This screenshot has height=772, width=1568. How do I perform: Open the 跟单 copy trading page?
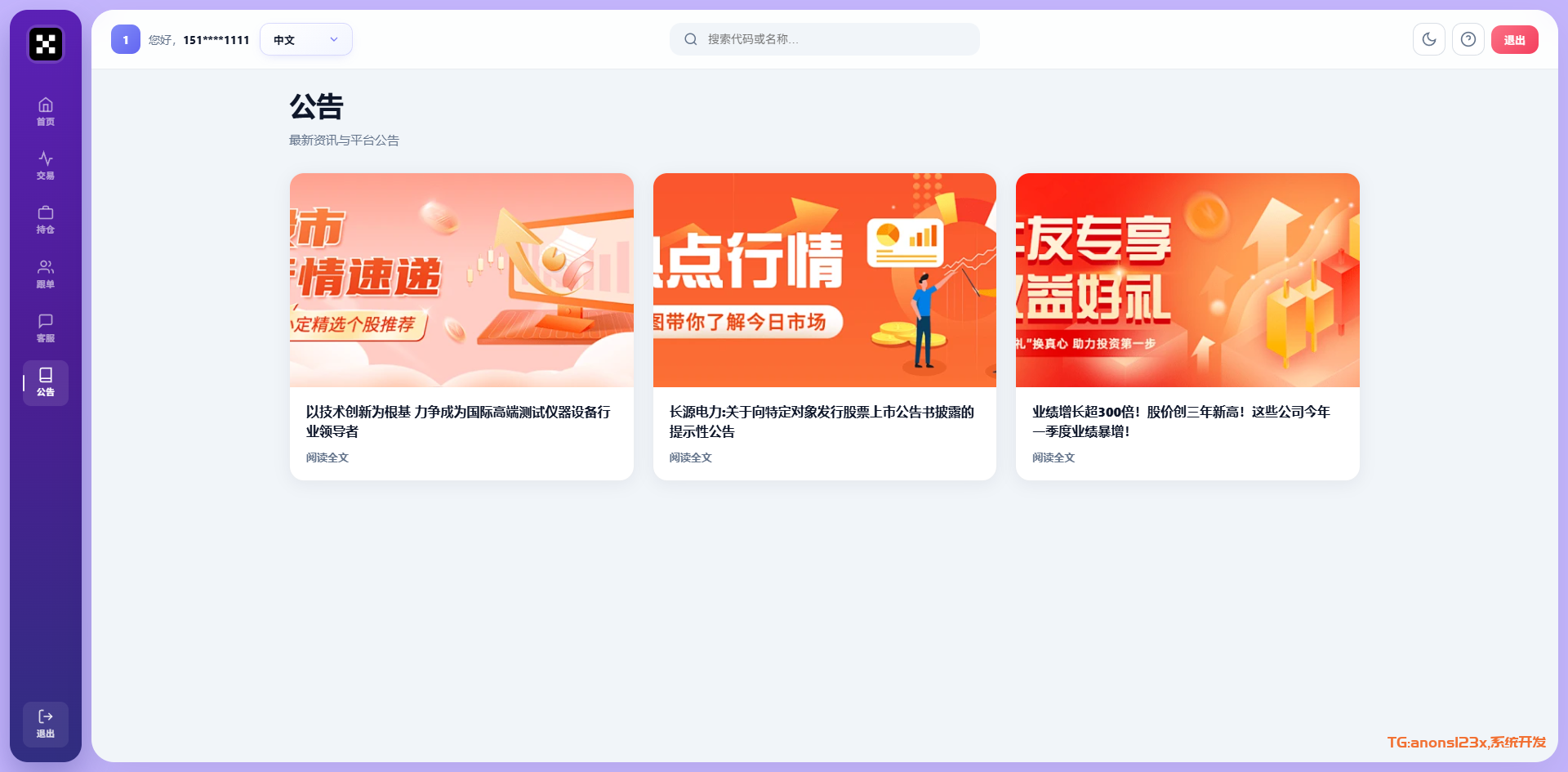(46, 274)
